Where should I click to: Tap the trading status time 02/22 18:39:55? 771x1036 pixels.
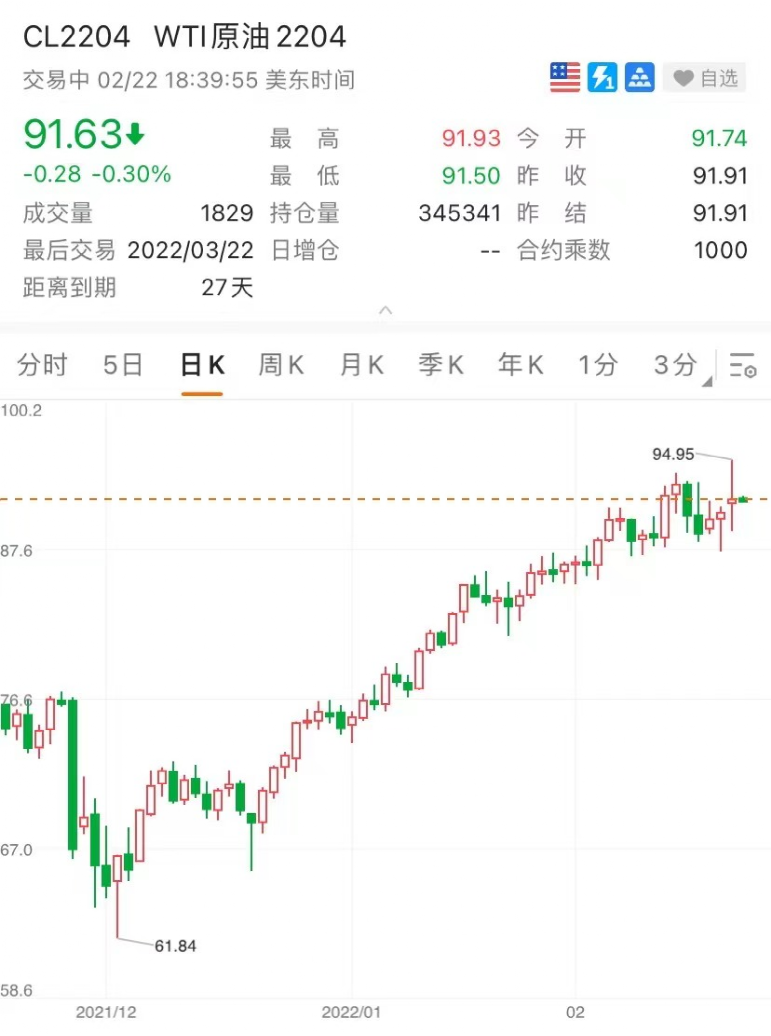click(178, 80)
